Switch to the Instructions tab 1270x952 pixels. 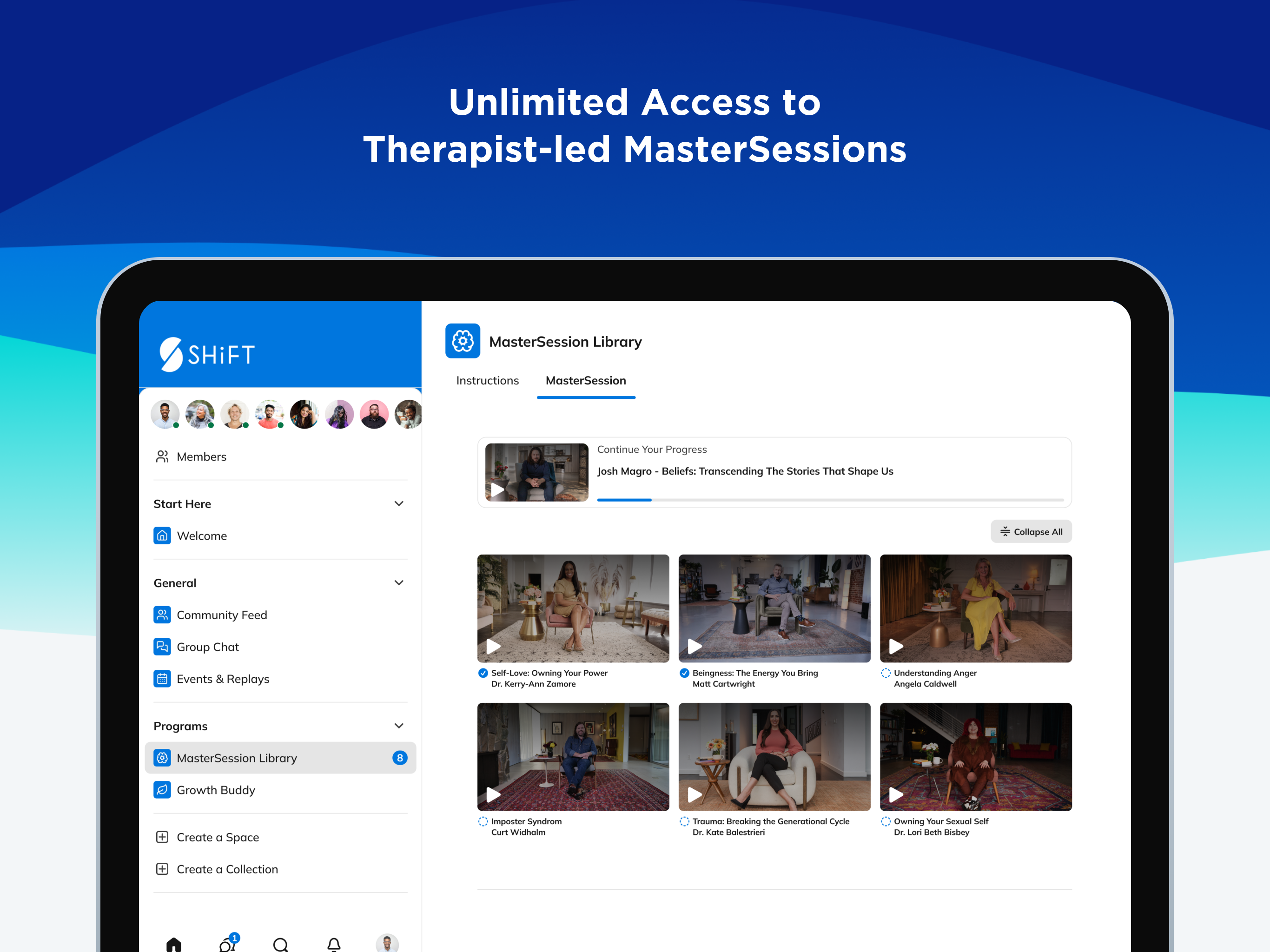pos(488,381)
